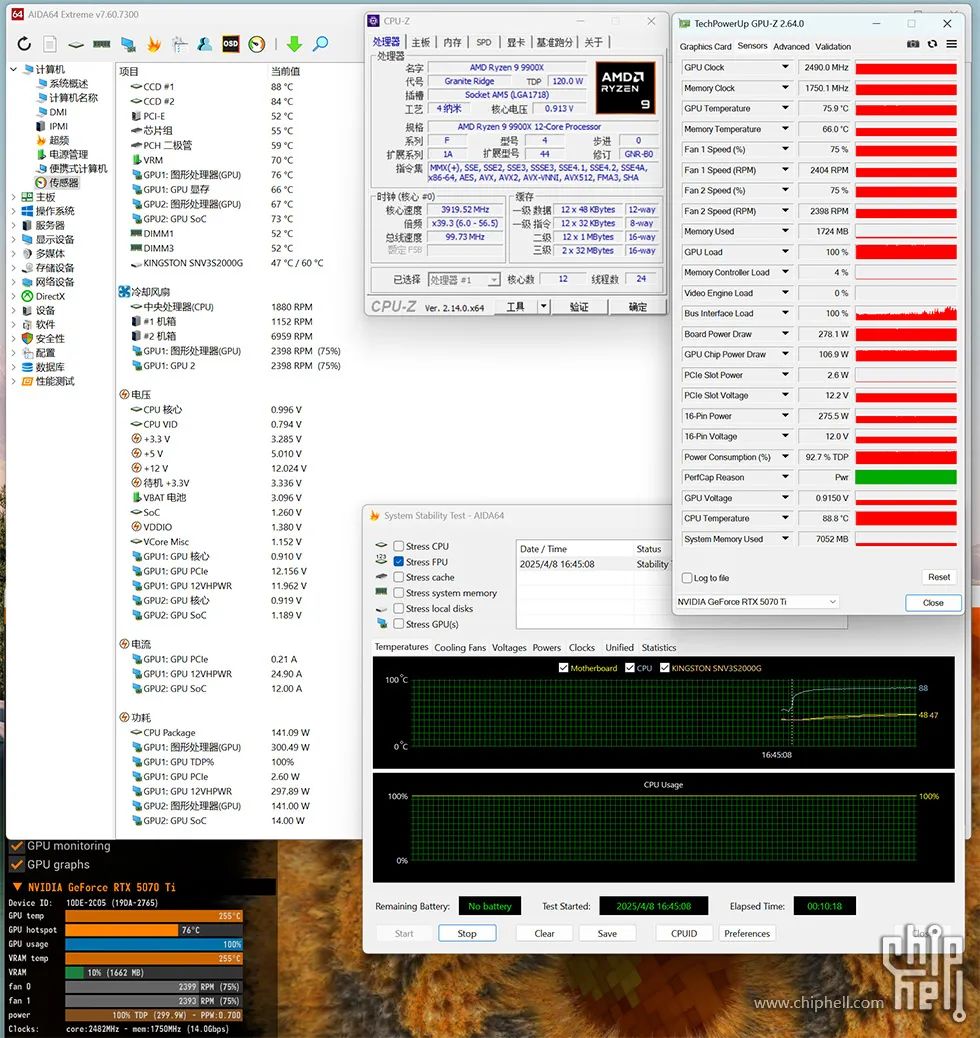Open the Graphics Card tab in GPU-Z
Screen dimensions: 980x1038
click(705, 46)
